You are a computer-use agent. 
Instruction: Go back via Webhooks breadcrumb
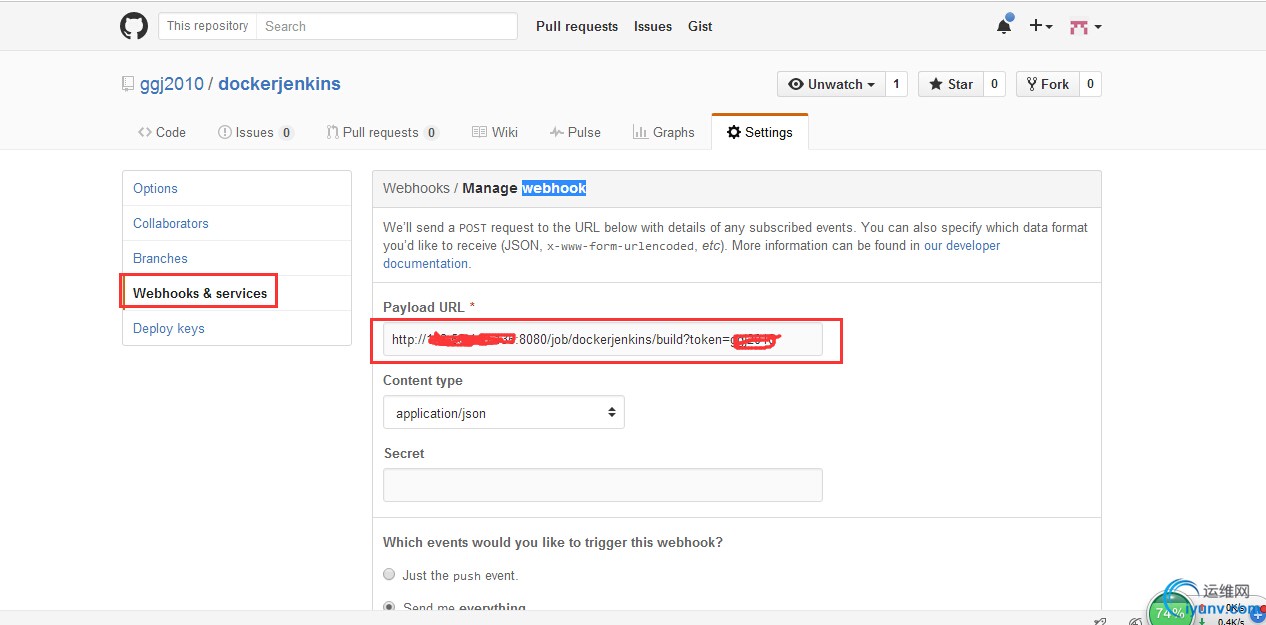pyautogui.click(x=416, y=188)
